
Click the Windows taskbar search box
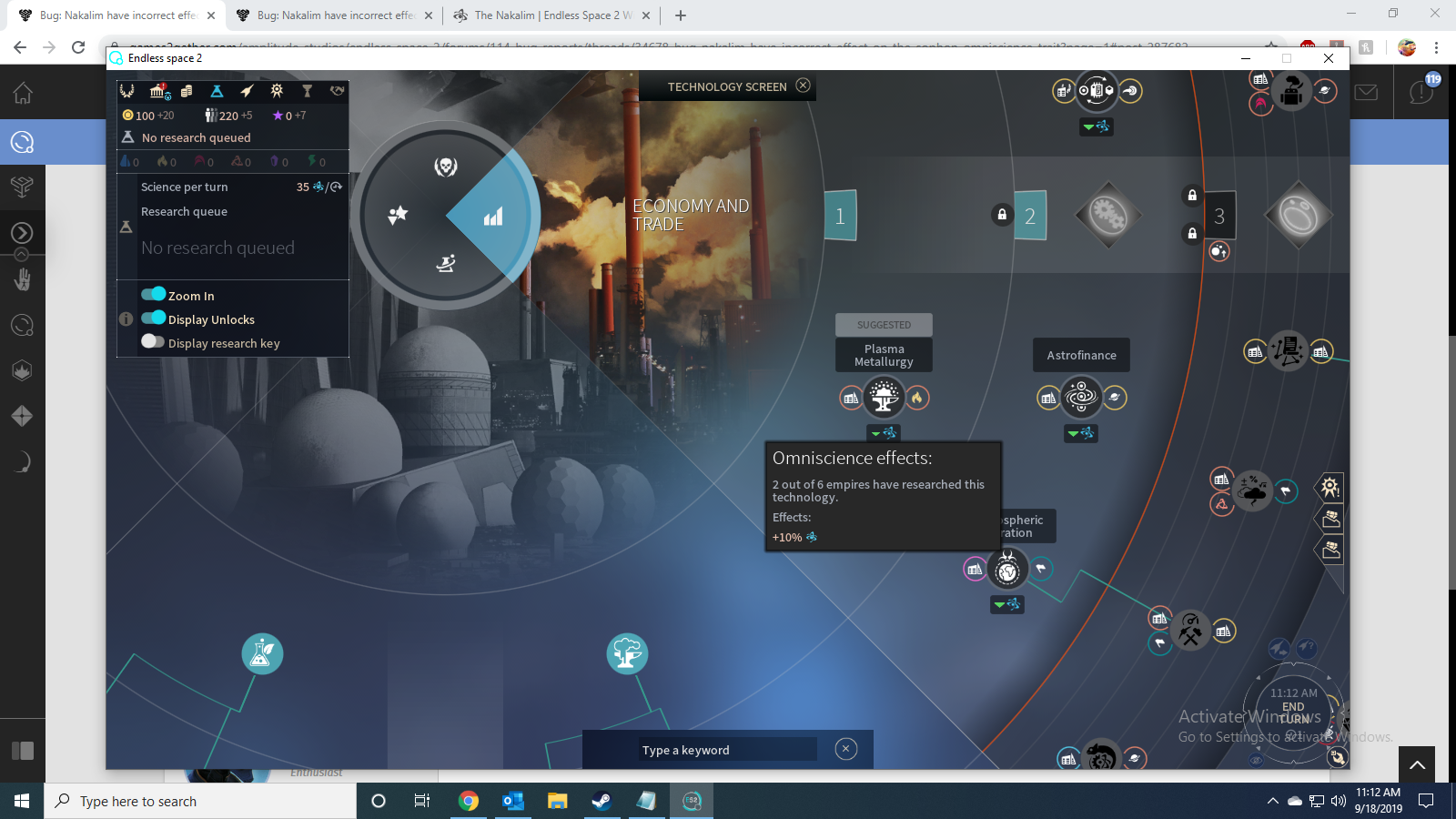click(200, 801)
